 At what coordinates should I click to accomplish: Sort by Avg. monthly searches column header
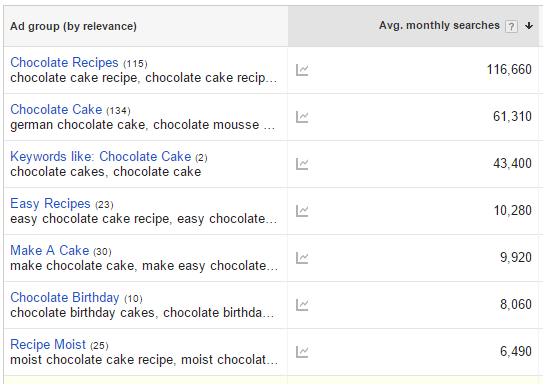[439, 25]
